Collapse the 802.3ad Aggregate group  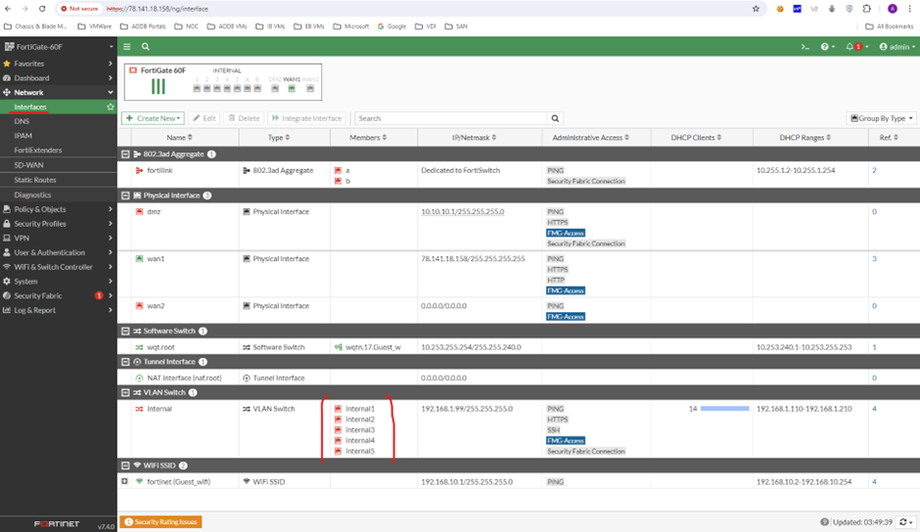click(x=126, y=154)
